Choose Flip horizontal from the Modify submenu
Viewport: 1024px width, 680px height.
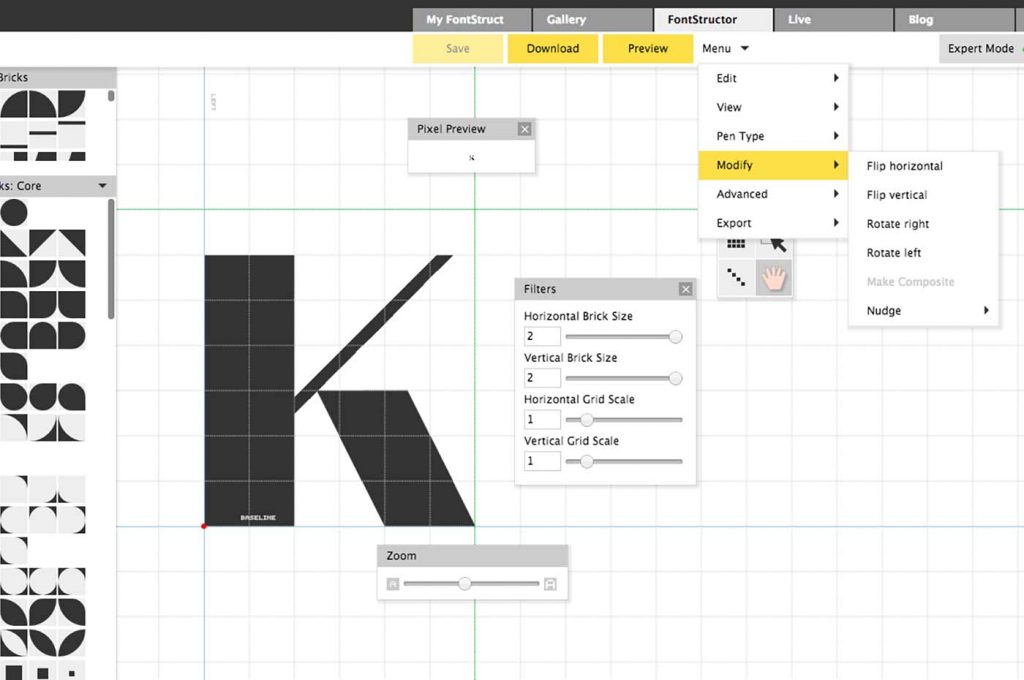(903, 166)
